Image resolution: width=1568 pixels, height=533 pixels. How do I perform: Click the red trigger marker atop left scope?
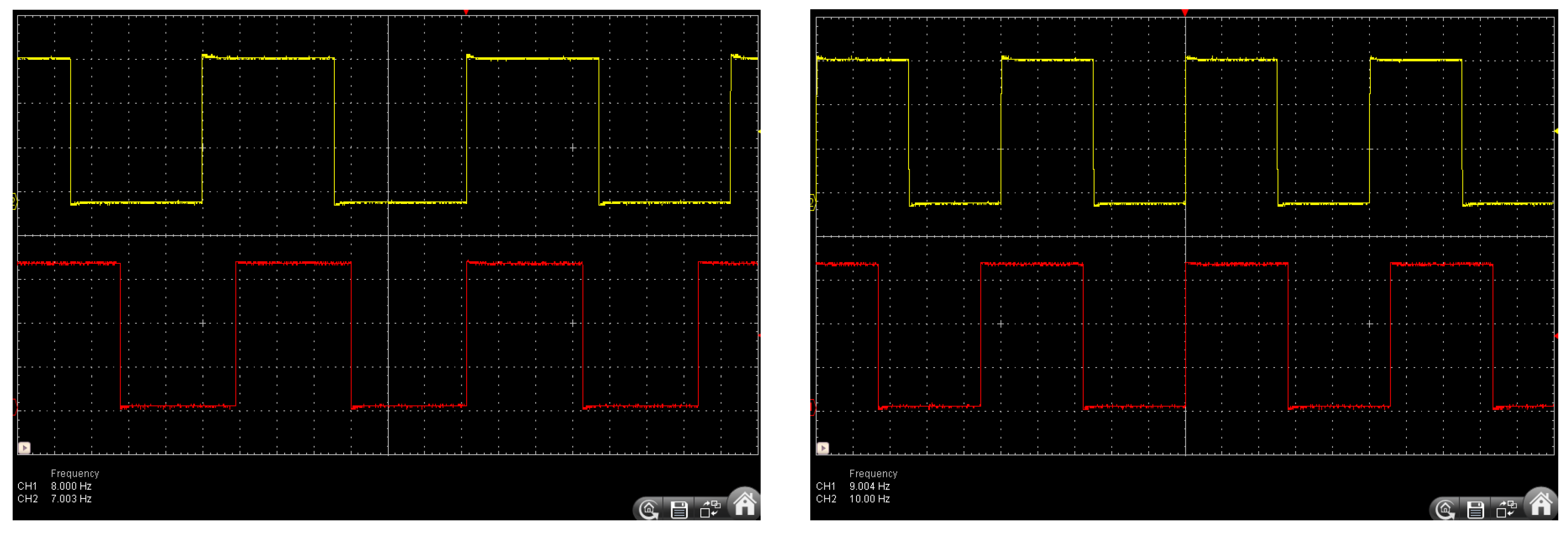(x=466, y=12)
